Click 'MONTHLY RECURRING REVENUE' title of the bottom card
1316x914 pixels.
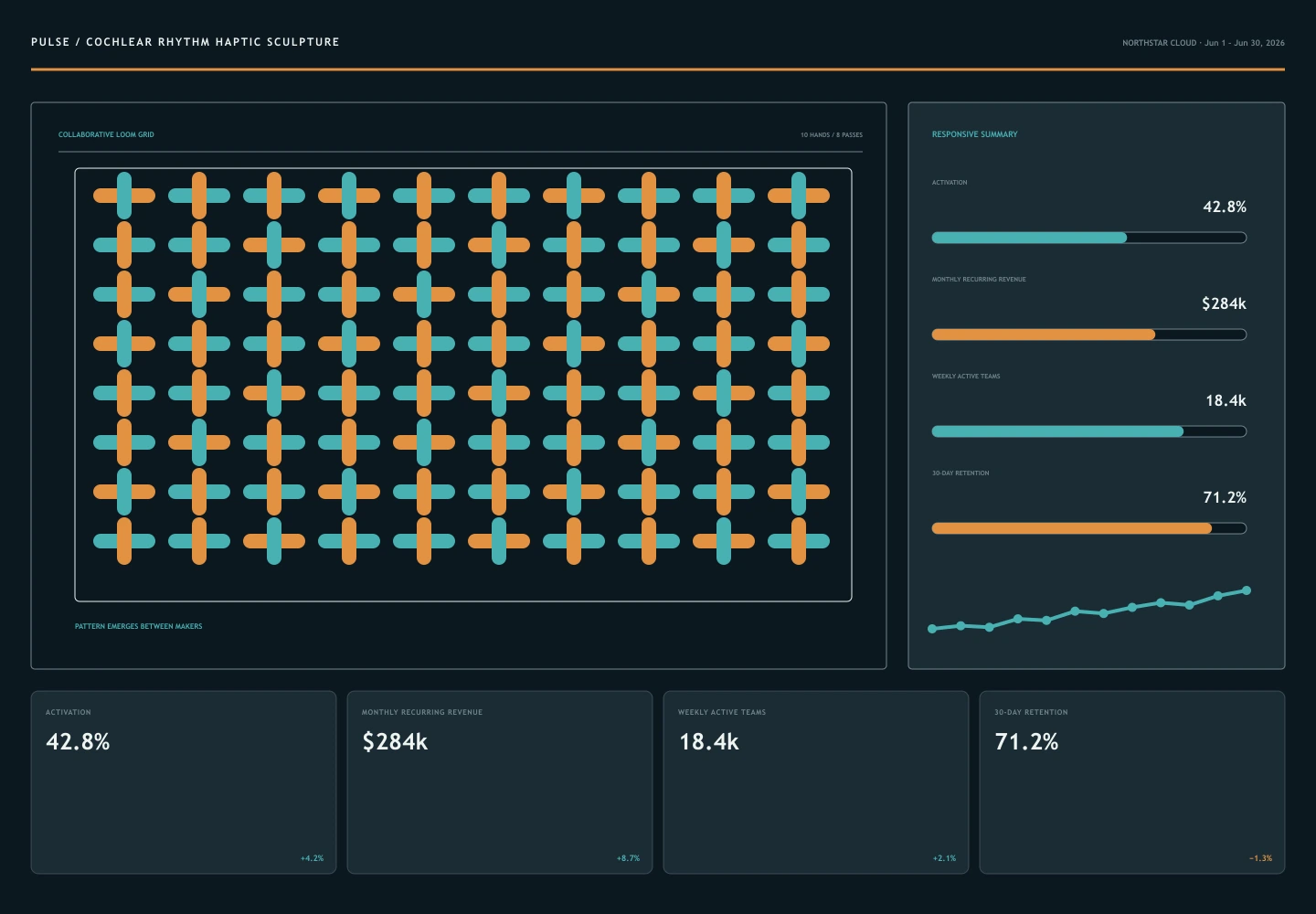[422, 712]
